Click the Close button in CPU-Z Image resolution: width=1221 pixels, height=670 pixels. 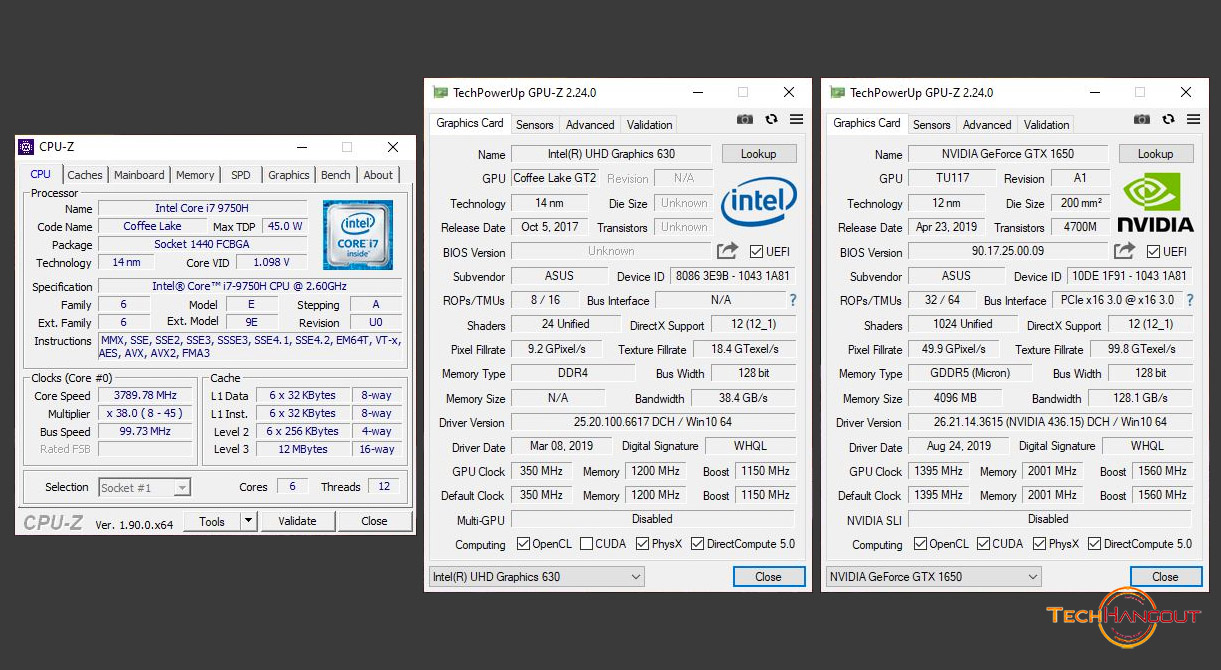(x=375, y=521)
